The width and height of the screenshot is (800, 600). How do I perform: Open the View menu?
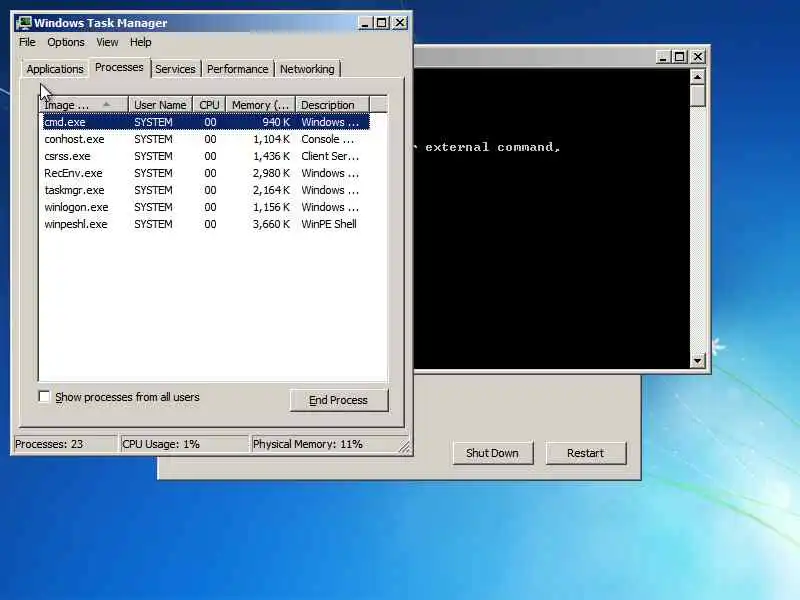(107, 42)
